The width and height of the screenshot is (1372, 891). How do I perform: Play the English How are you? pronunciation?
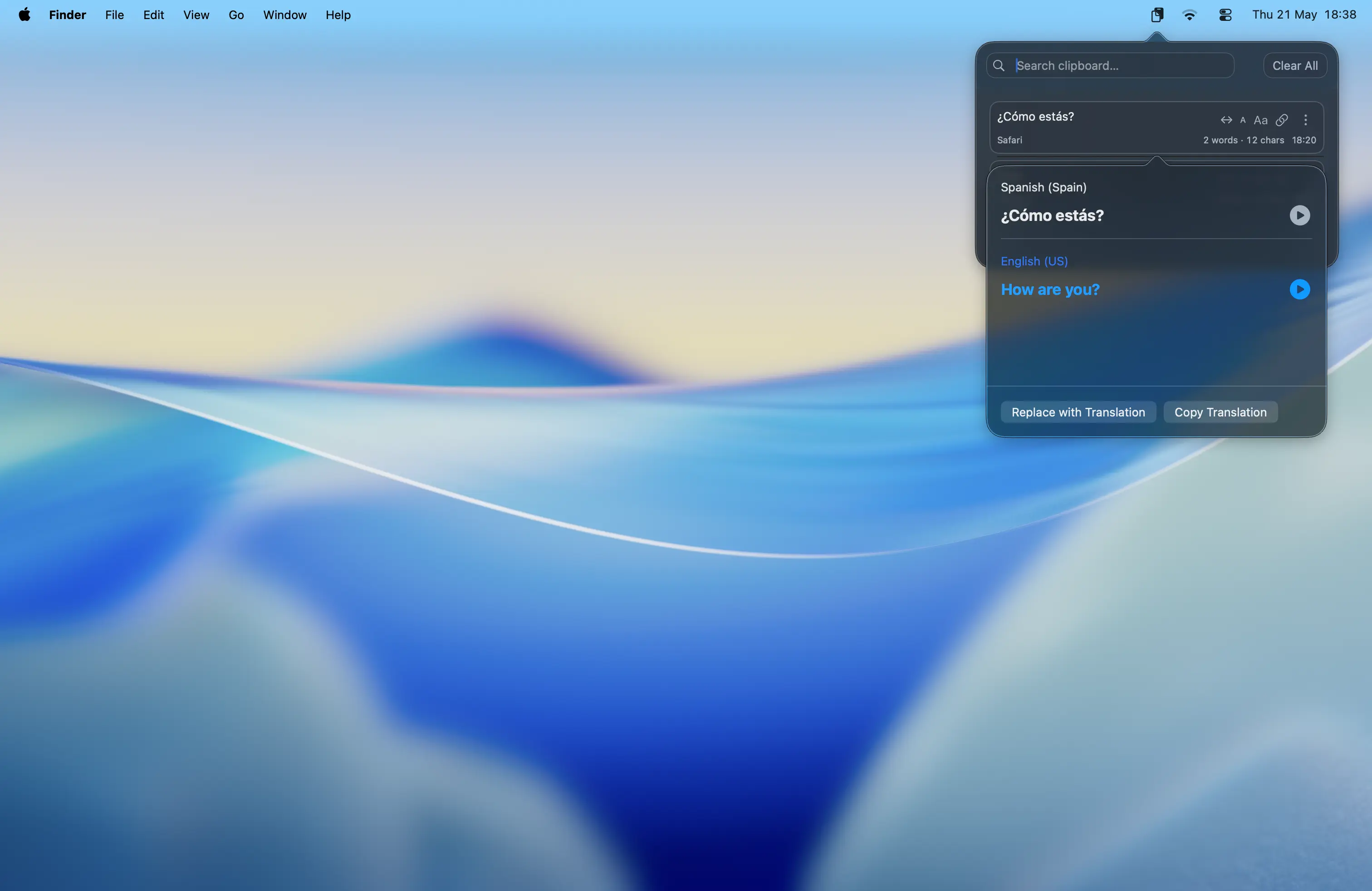(x=1299, y=289)
